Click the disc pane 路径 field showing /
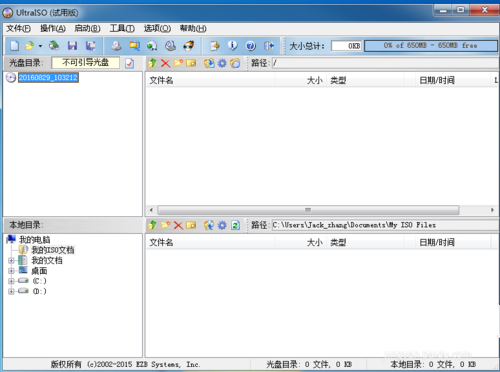The width and height of the screenshot is (500, 372). click(385, 63)
